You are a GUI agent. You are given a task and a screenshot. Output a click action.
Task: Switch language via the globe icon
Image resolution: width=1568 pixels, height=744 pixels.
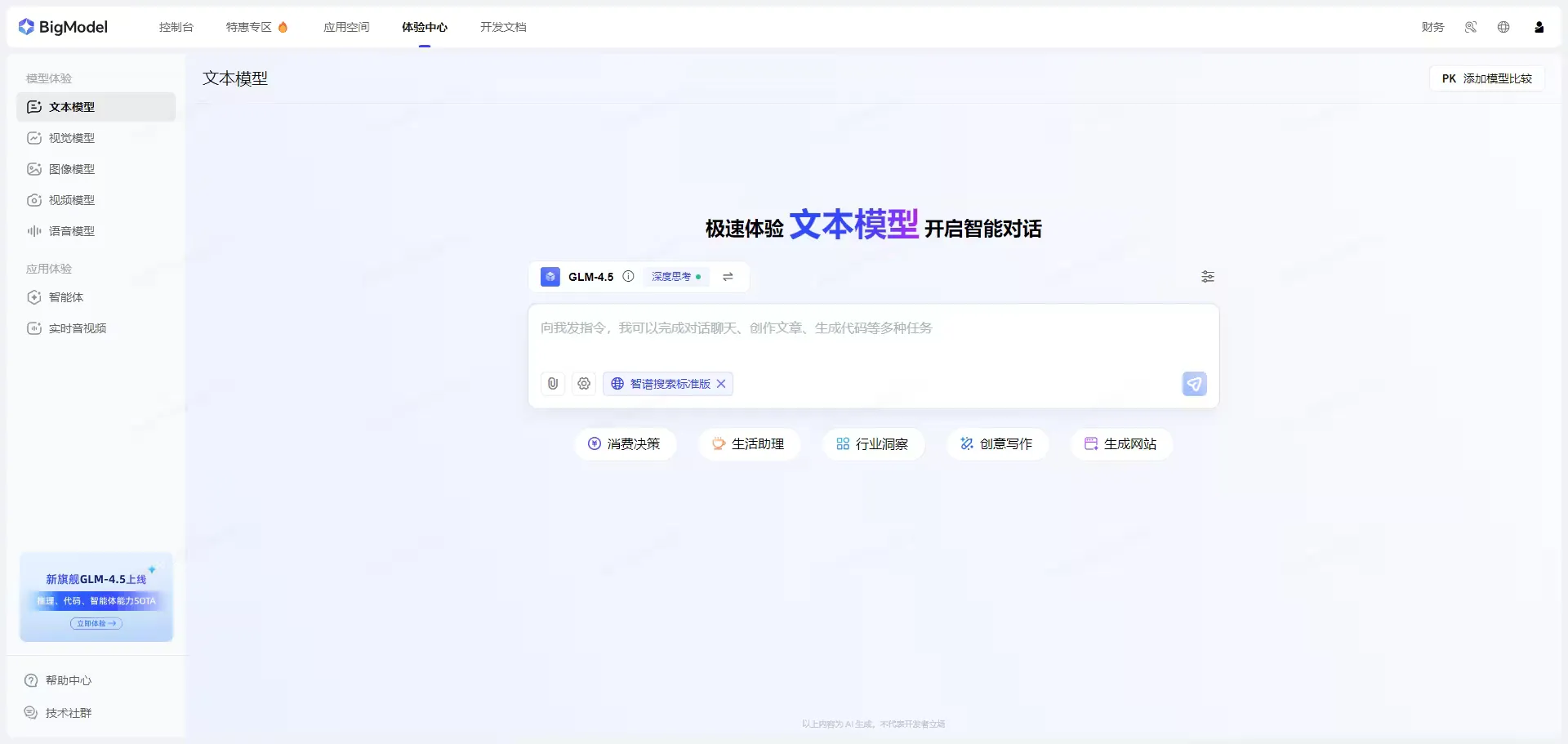click(1503, 27)
